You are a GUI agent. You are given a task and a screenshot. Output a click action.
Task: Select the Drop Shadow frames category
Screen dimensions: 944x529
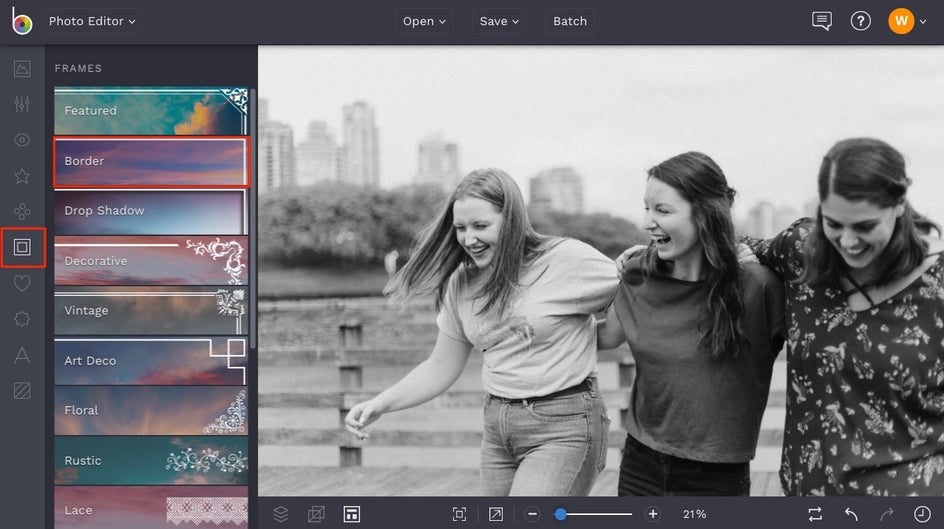click(150, 211)
